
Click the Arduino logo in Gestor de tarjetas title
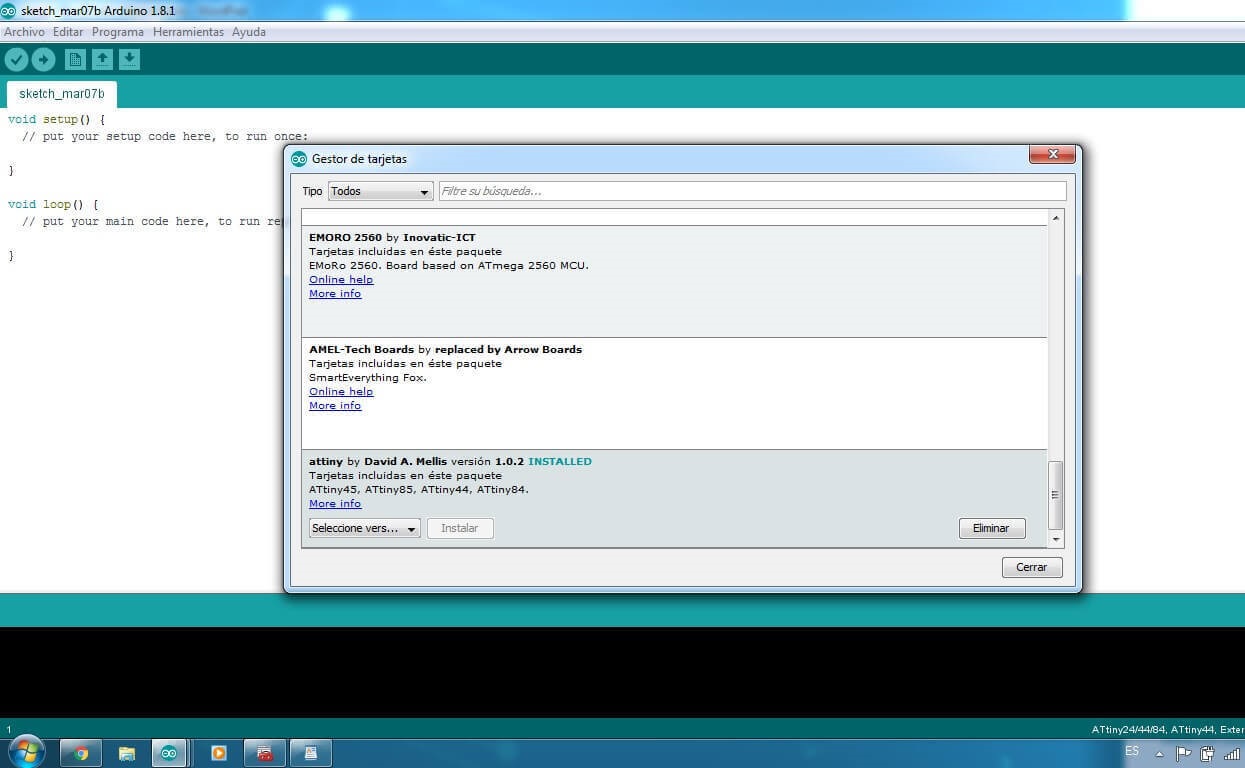(299, 159)
